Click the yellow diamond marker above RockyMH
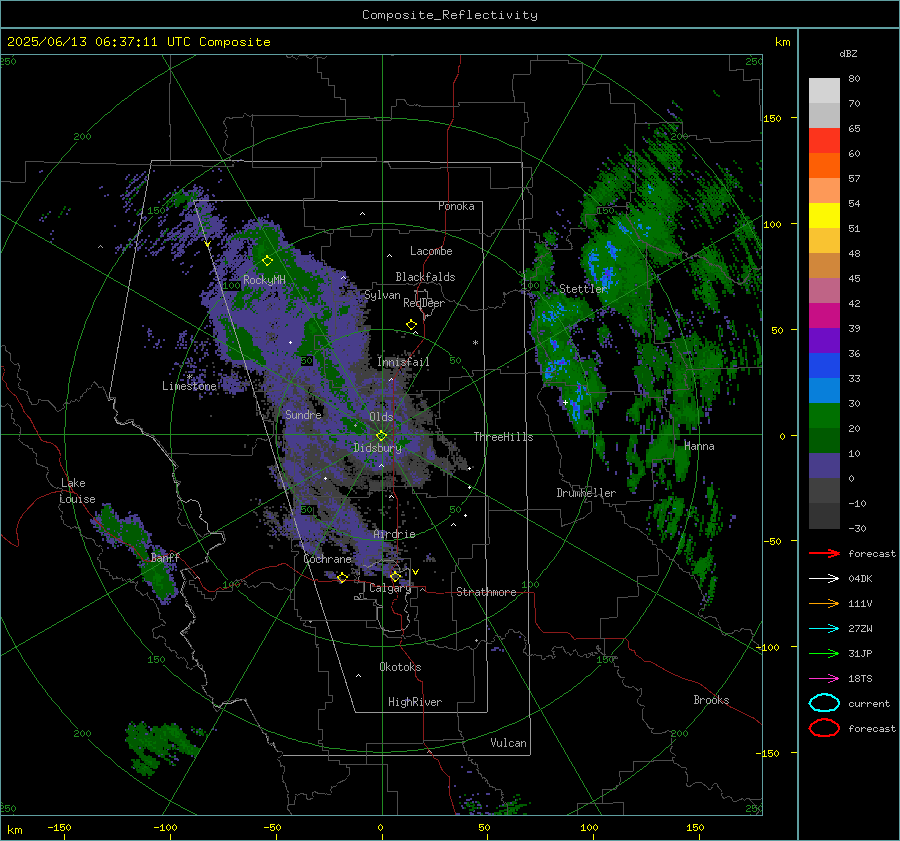 coord(267,261)
